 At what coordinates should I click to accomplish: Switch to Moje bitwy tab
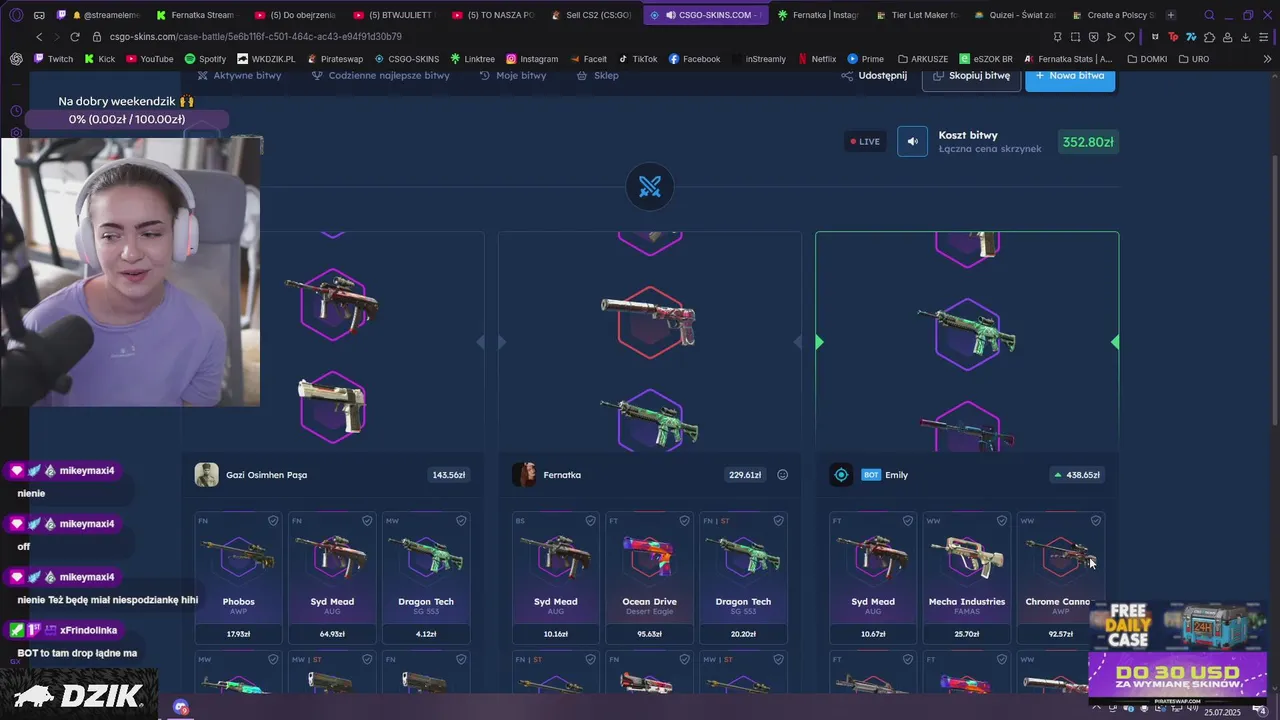click(x=512, y=76)
